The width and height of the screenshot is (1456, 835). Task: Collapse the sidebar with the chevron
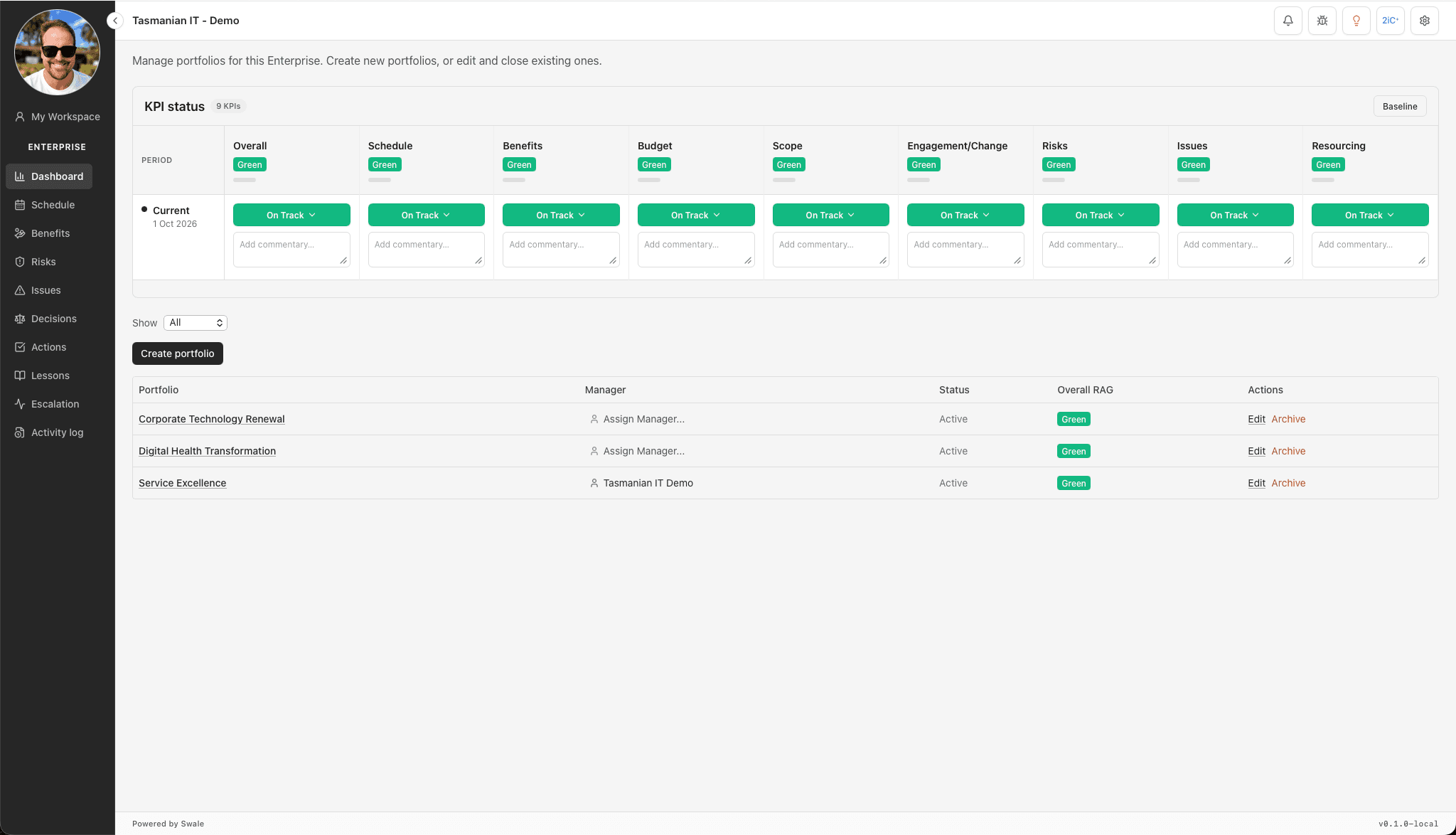[115, 21]
